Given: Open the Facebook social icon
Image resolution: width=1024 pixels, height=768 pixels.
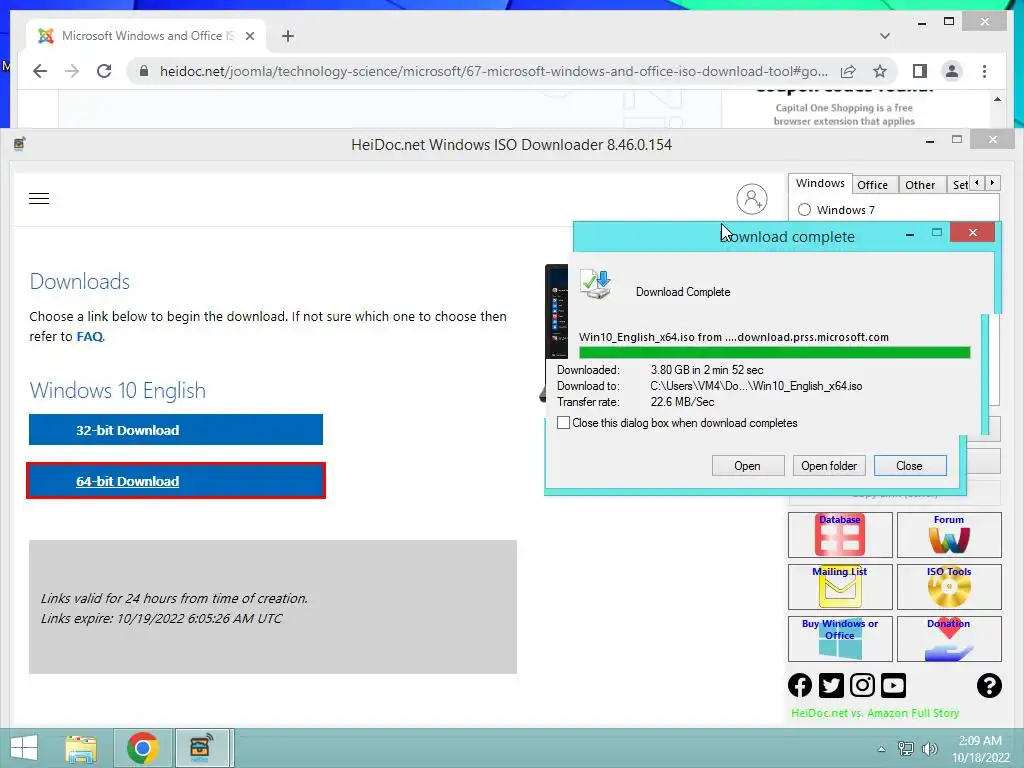Looking at the screenshot, I should tap(800, 685).
